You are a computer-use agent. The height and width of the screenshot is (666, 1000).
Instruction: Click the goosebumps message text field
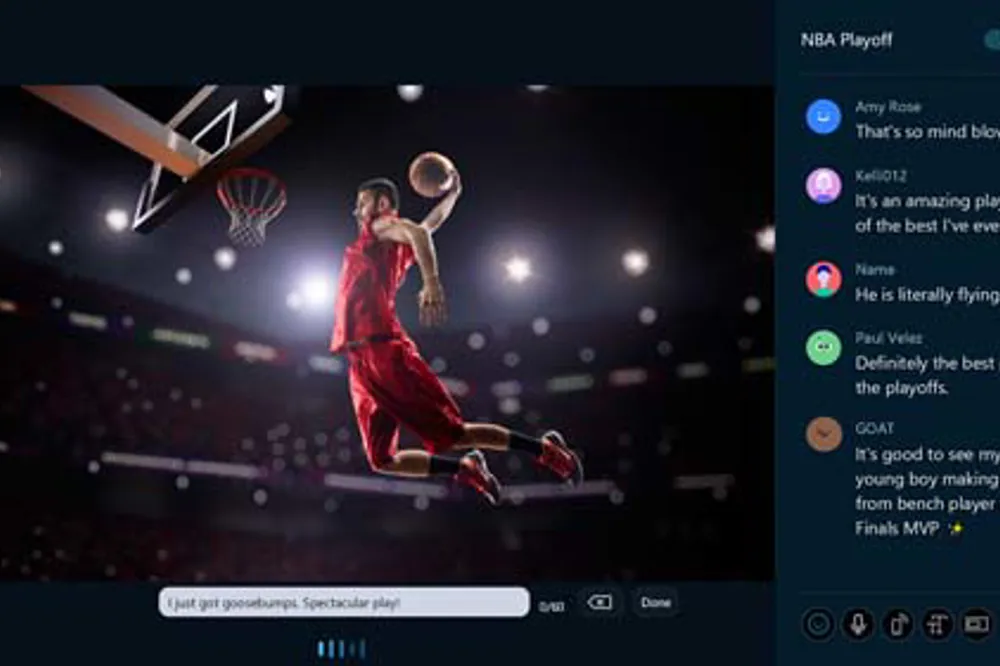[343, 602]
